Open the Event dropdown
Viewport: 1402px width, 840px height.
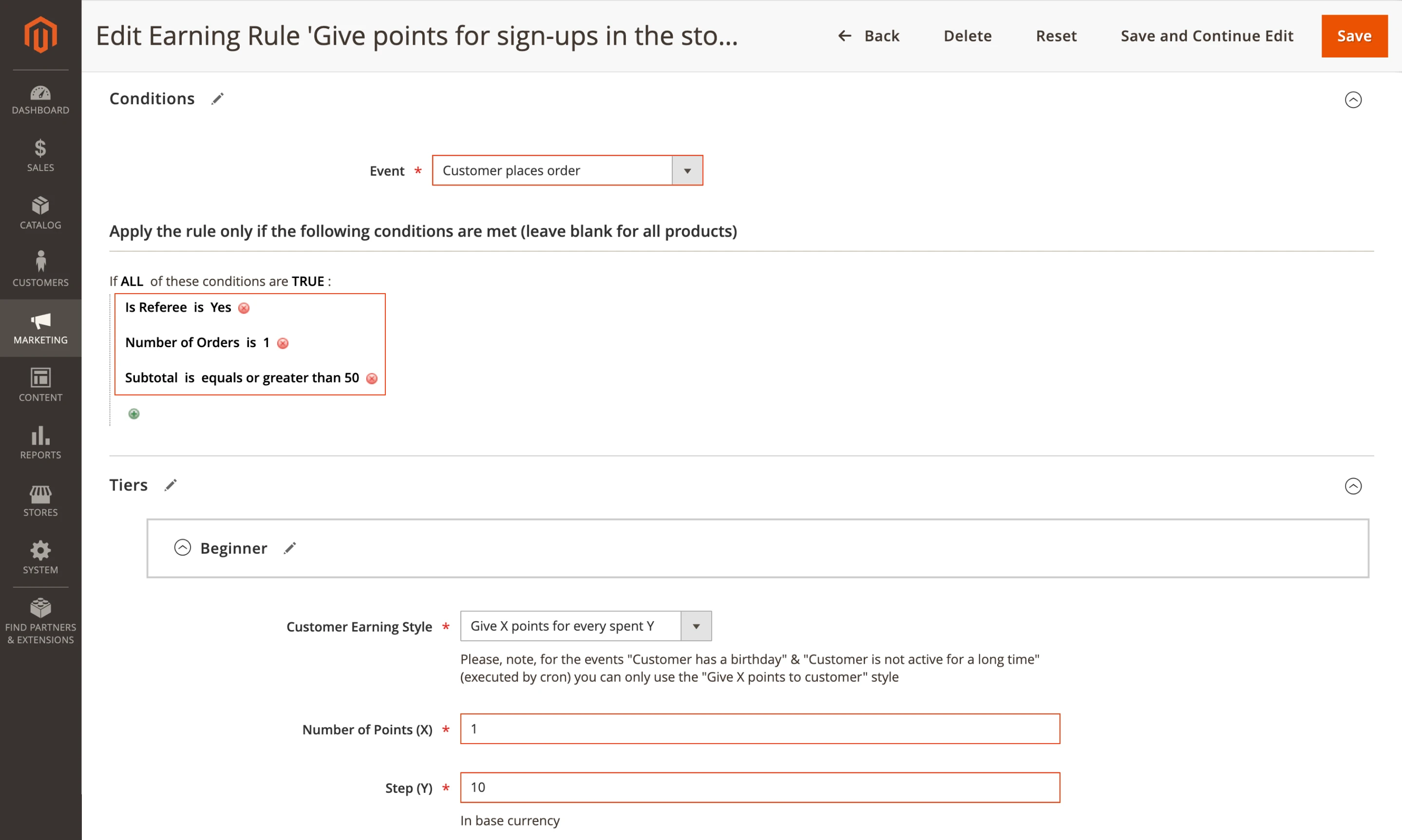point(687,170)
